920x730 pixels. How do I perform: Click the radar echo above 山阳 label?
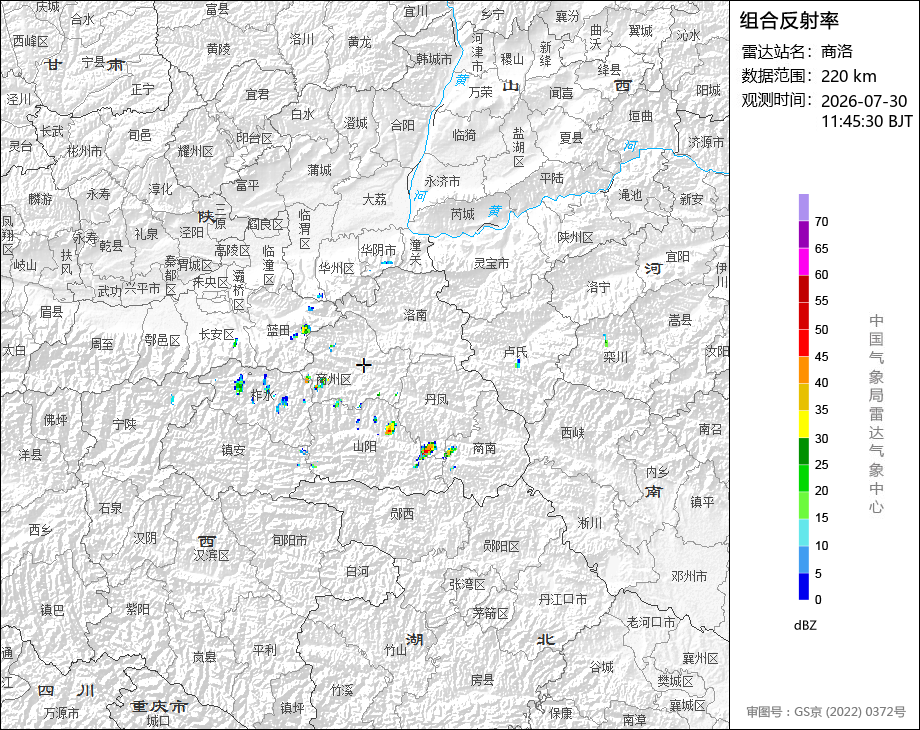pos(390,428)
